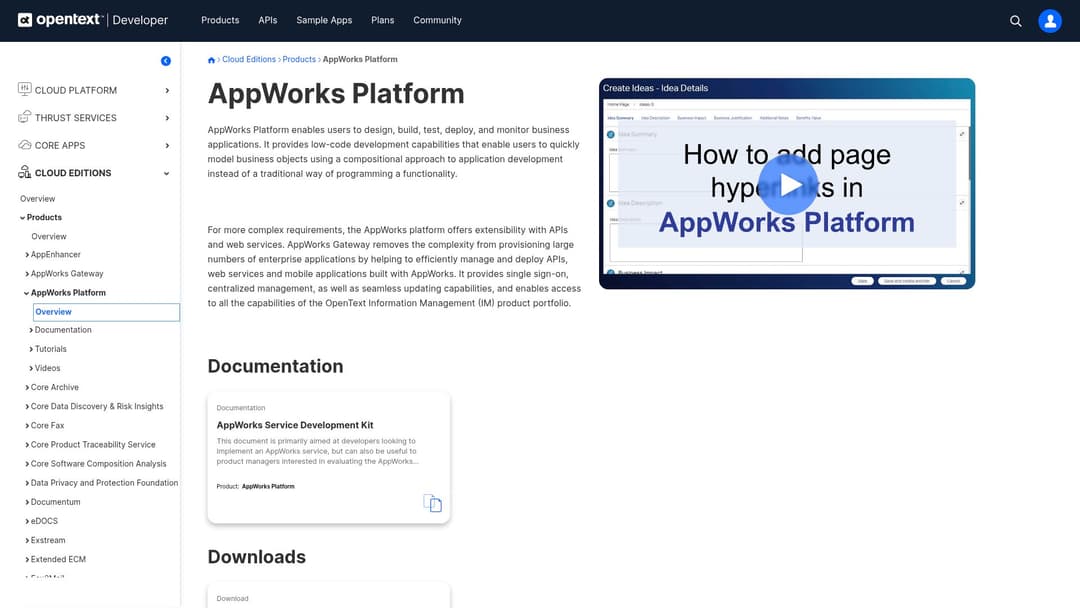The height and width of the screenshot is (608, 1080).
Task: Click the Core Apps cloud icon
Action: (x=25, y=145)
